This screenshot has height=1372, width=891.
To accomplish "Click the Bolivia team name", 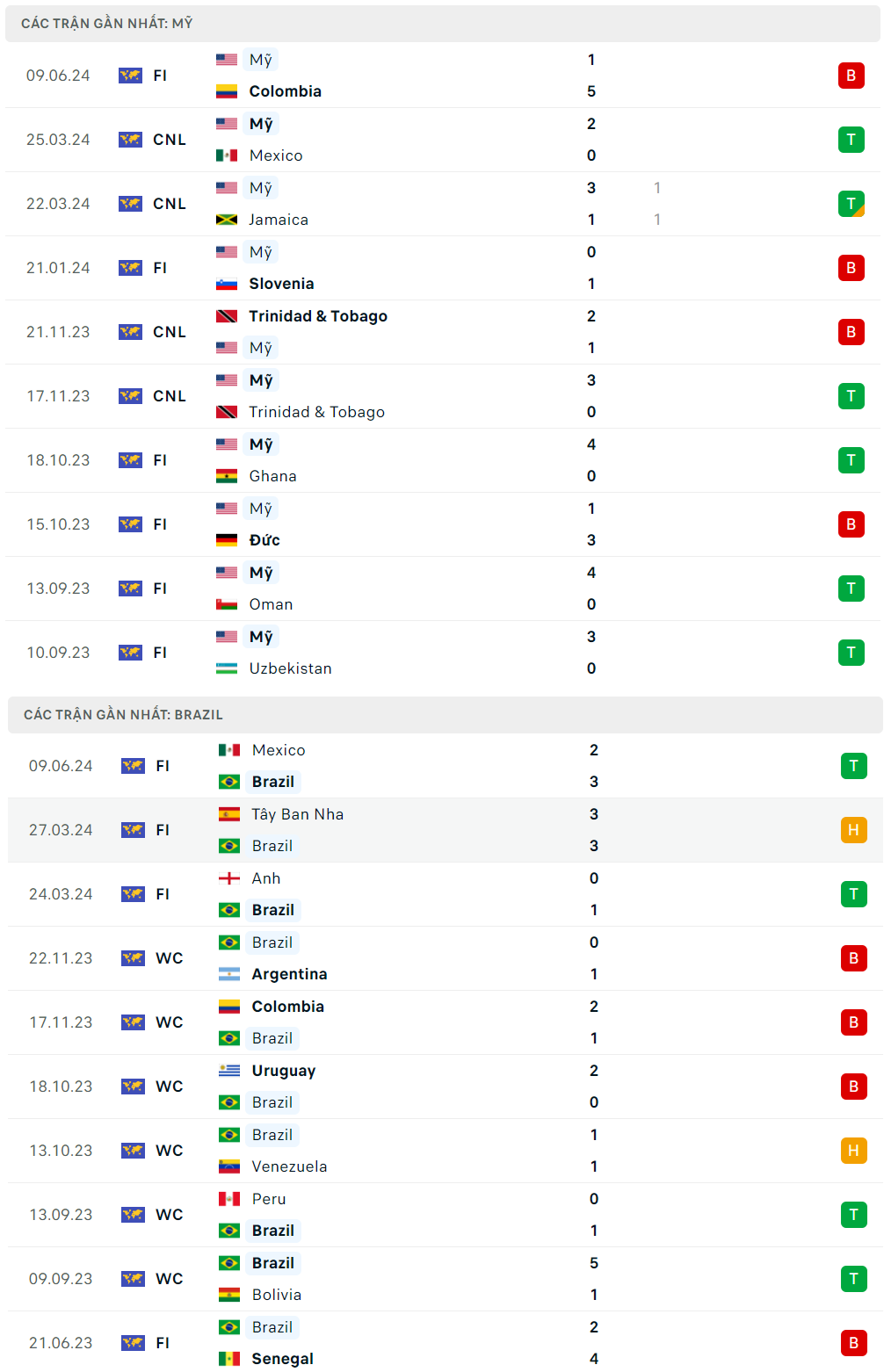I will click(x=276, y=1295).
